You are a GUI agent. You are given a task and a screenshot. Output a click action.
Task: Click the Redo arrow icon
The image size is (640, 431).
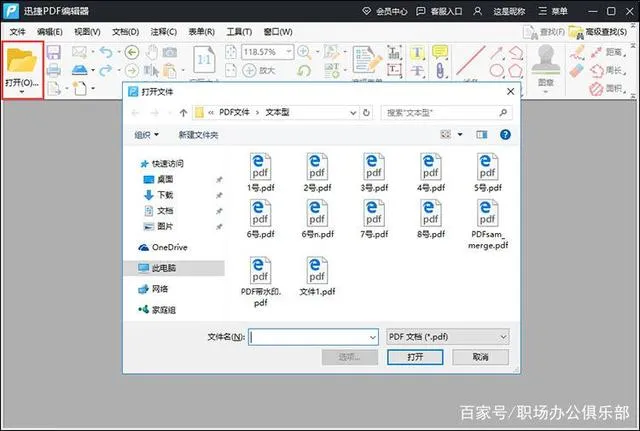(106, 70)
